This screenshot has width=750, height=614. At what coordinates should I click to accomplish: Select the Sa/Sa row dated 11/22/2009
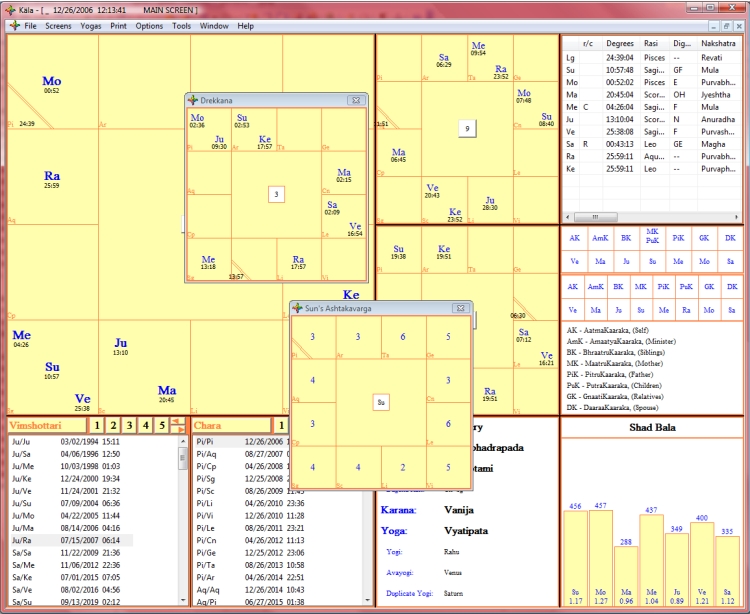[x=71, y=553]
